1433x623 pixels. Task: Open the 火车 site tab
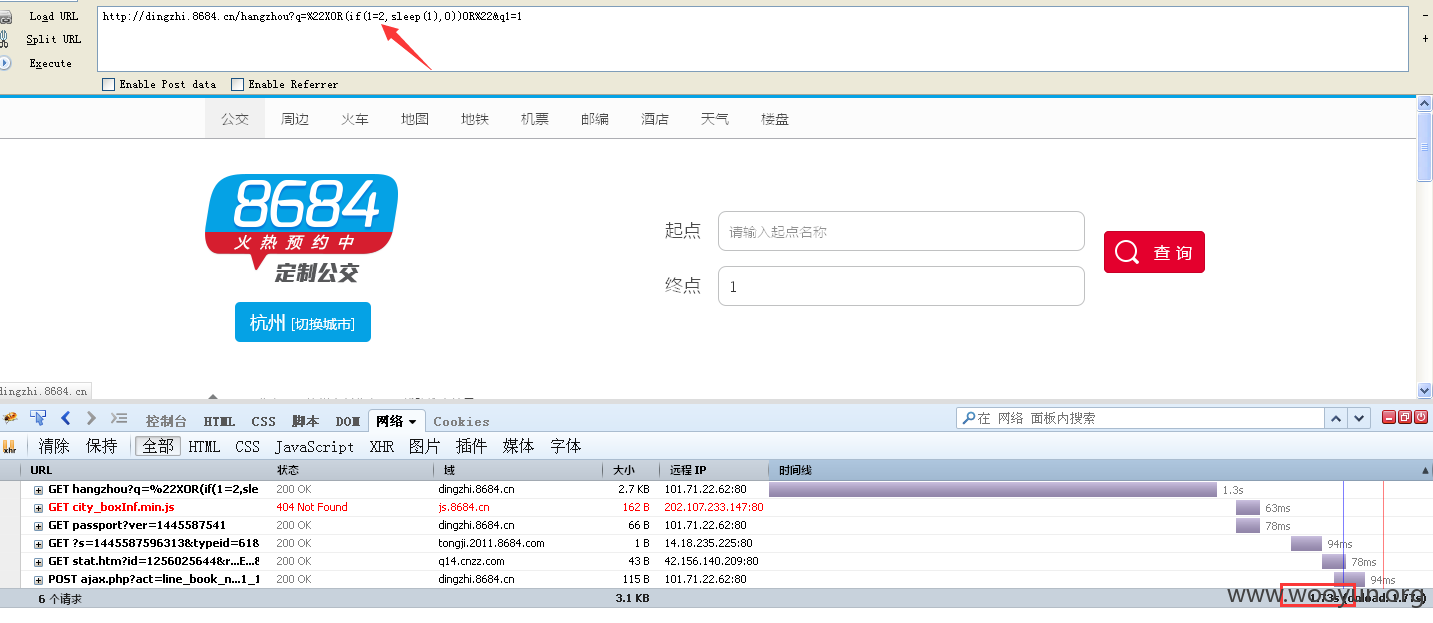pyautogui.click(x=355, y=119)
